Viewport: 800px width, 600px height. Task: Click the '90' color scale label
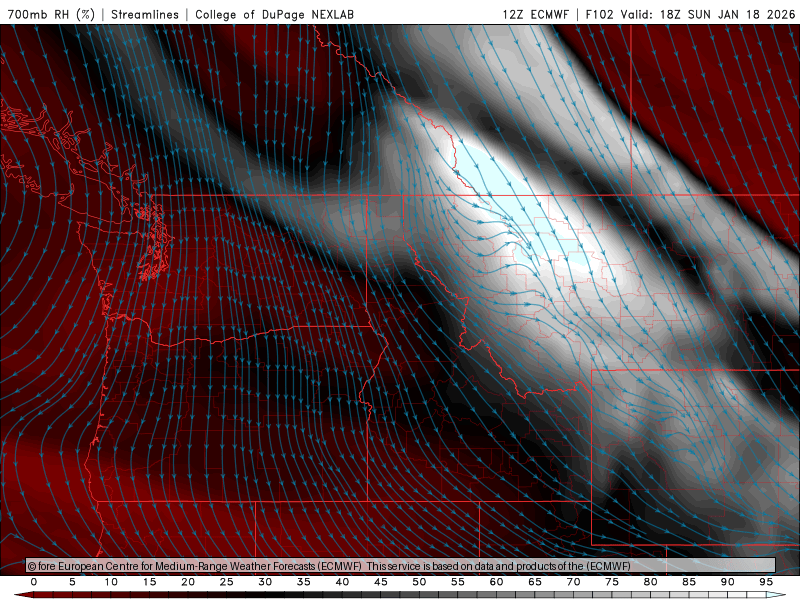pos(728,582)
